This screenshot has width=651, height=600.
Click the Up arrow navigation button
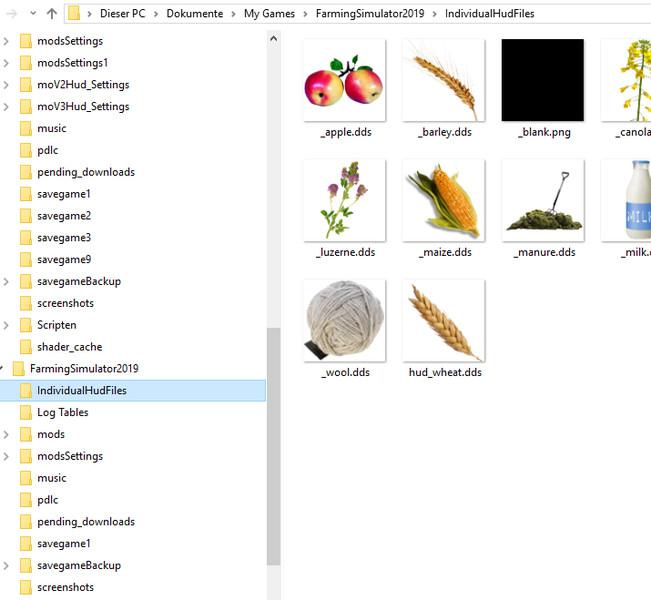click(52, 14)
